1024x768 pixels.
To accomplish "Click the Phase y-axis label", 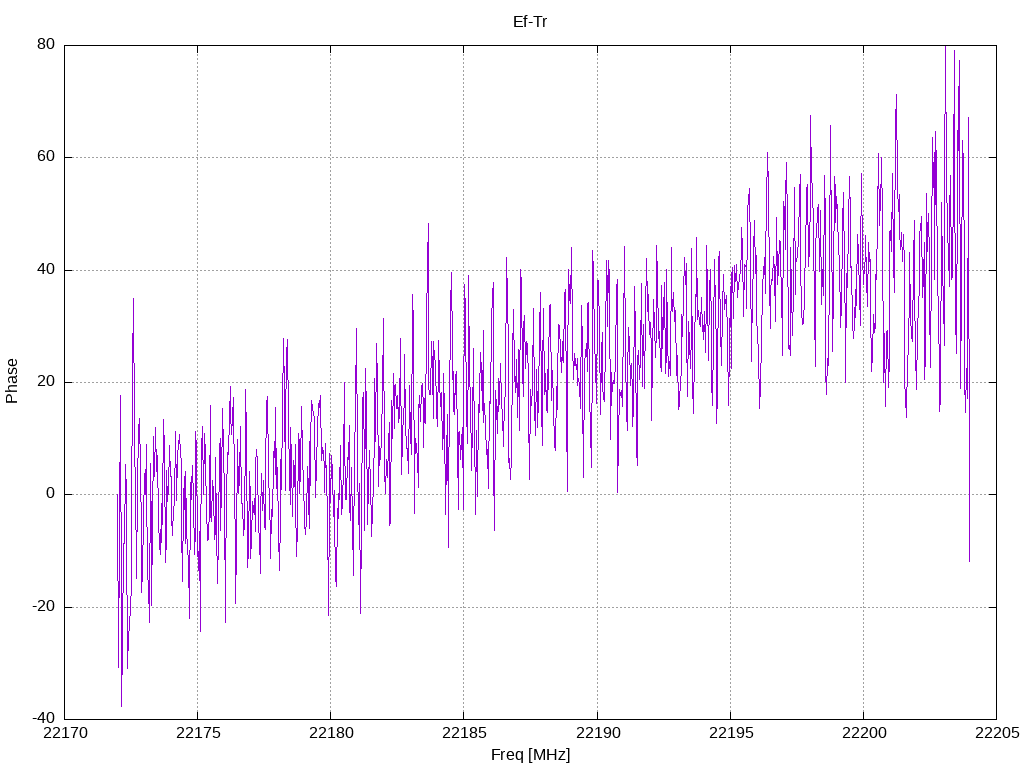I will 12,381.
